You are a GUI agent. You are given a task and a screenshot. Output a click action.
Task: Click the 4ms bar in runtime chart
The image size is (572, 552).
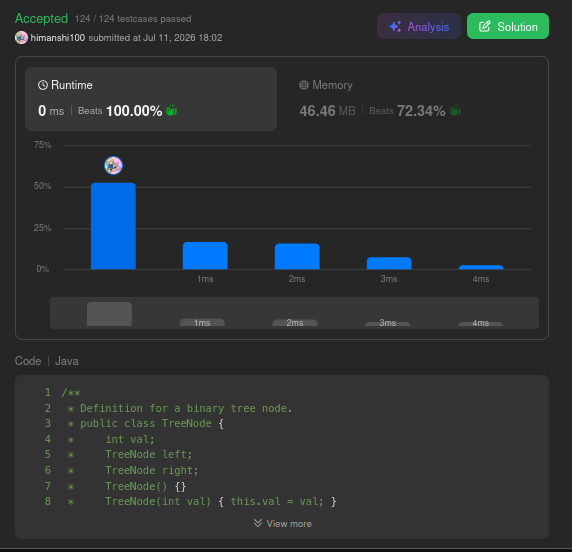481,267
